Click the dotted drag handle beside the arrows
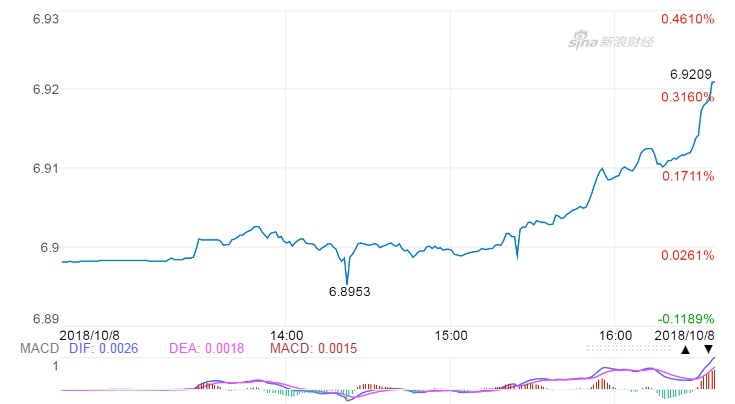 pos(628,349)
